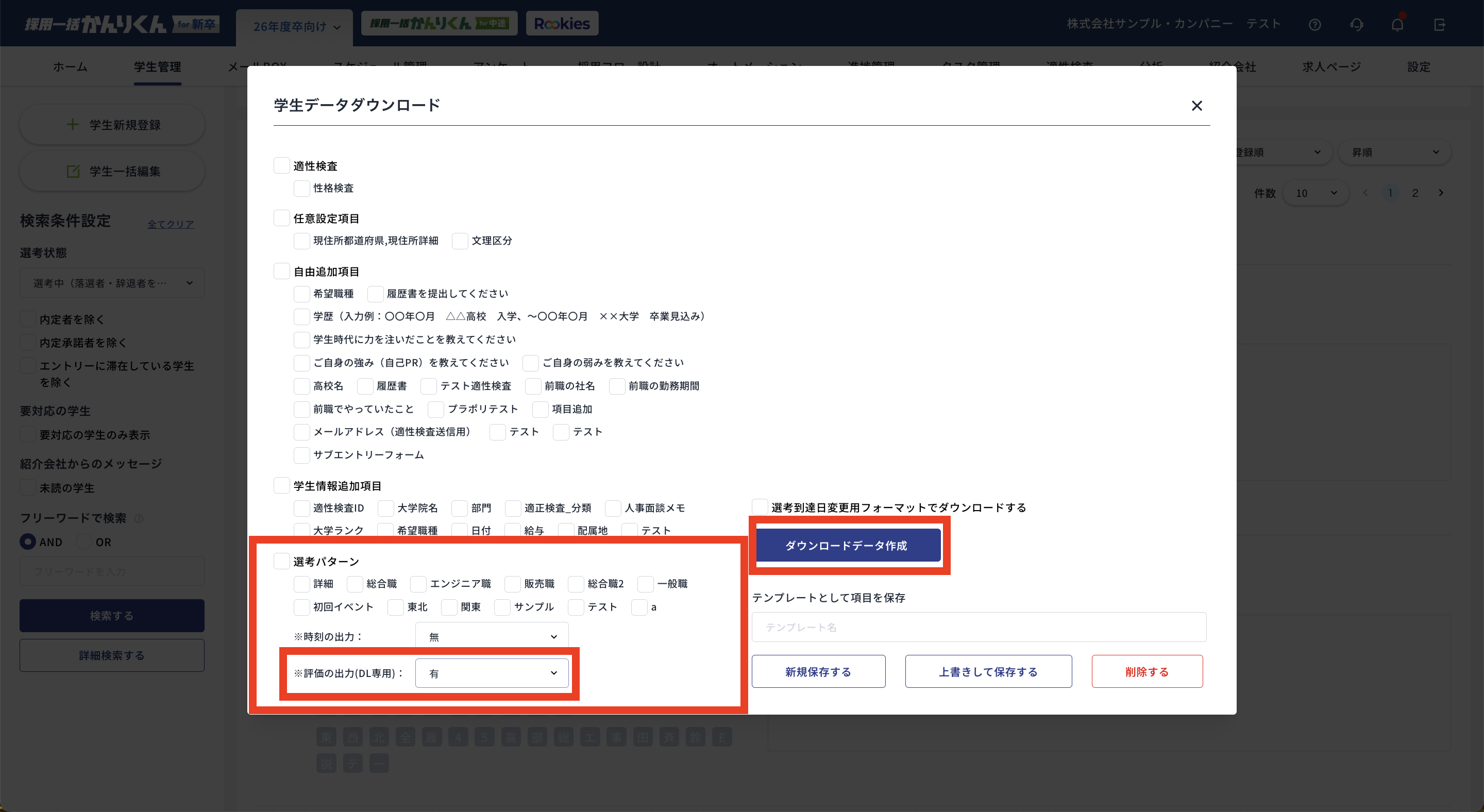Go to next page arrow
Screen dimensions: 1484x812
tap(1441, 193)
